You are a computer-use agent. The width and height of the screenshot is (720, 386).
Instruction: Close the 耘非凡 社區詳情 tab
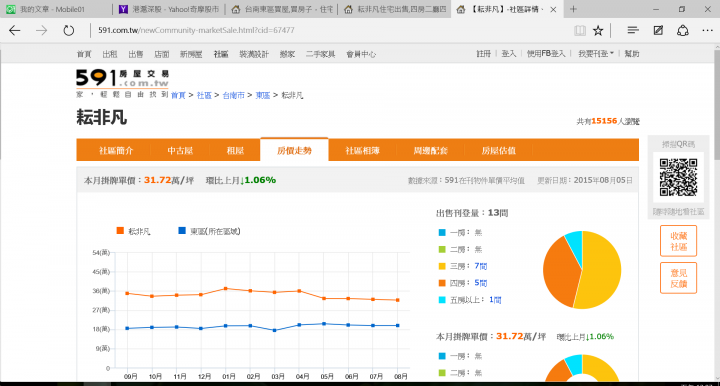point(553,9)
